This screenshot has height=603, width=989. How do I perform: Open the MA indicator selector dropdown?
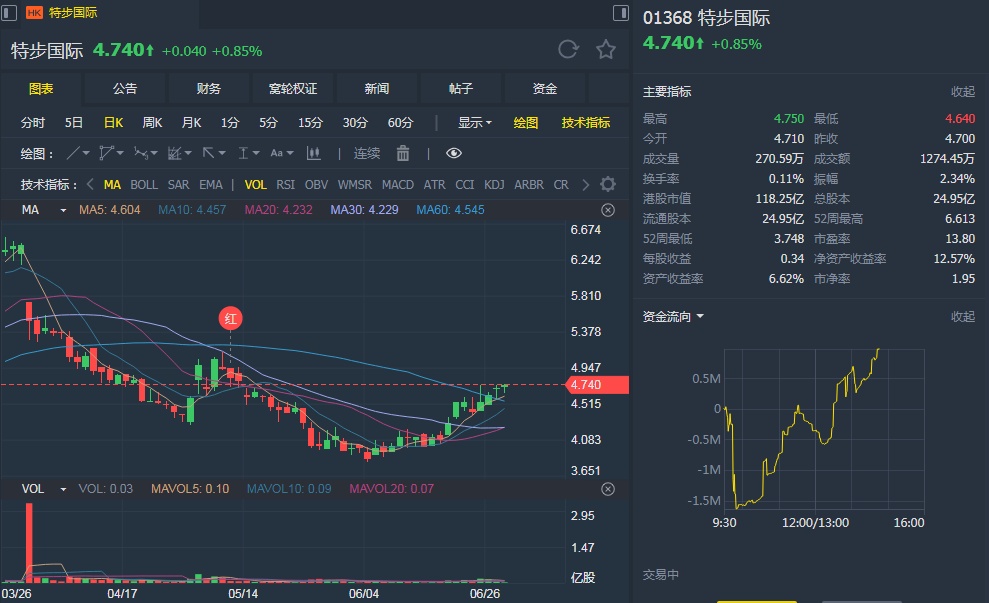[63, 210]
